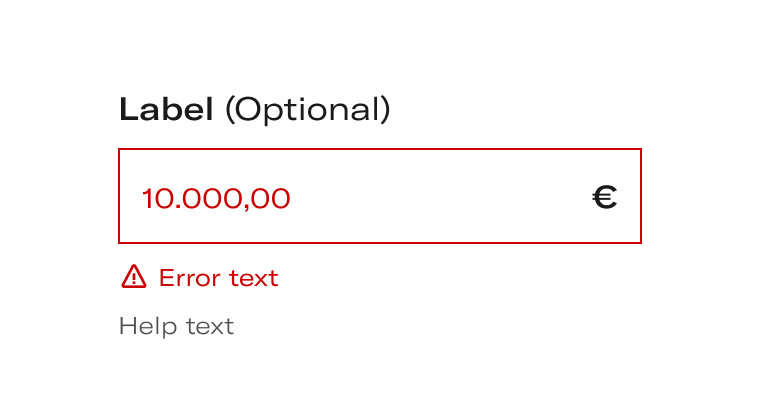Select the field labeled Label (Optional)
Image resolution: width=762 pixels, height=416 pixels.
click(380, 196)
